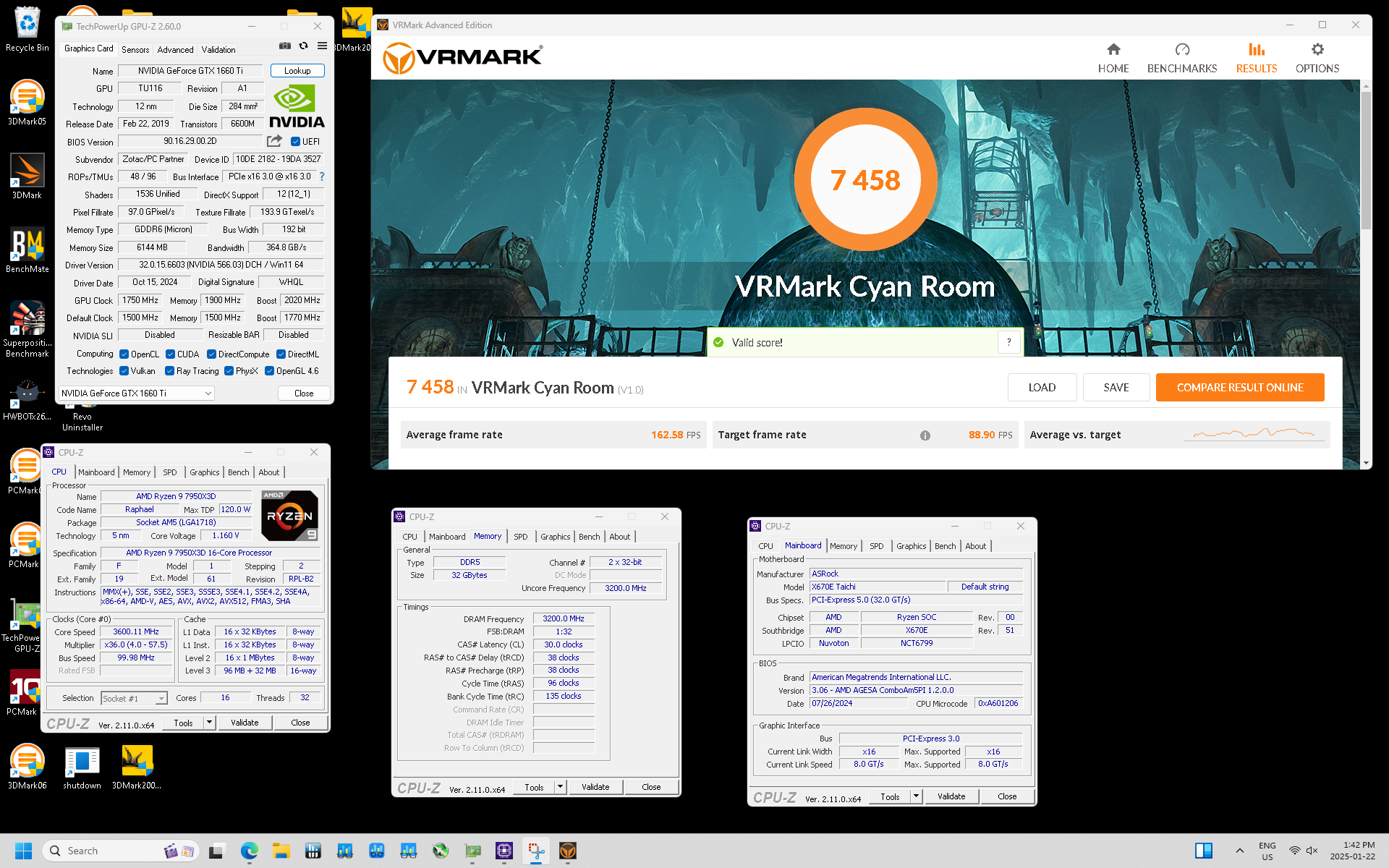The image size is (1389, 868).
Task: Click the taskbar Search box
Action: tap(119, 851)
